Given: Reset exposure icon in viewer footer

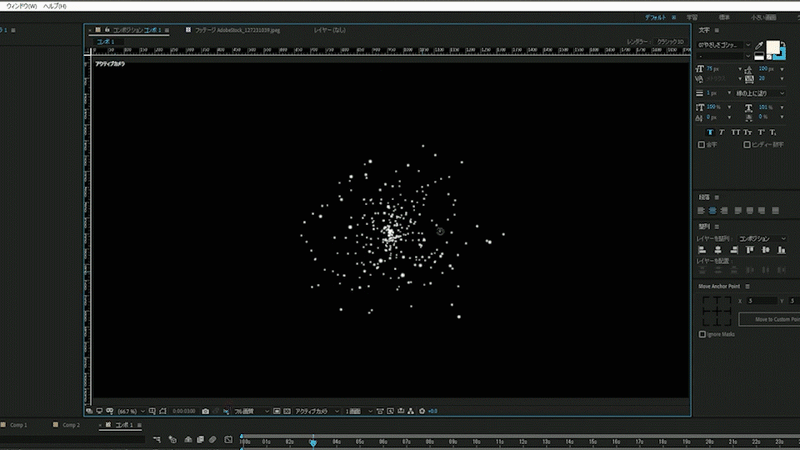Looking at the screenshot, I should [422, 411].
